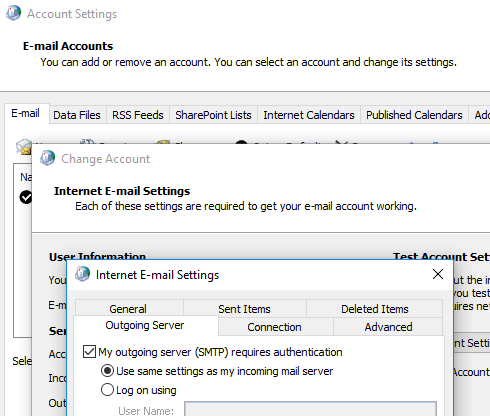Click the Internet E-mail Settings heading in Change Account

point(122,191)
